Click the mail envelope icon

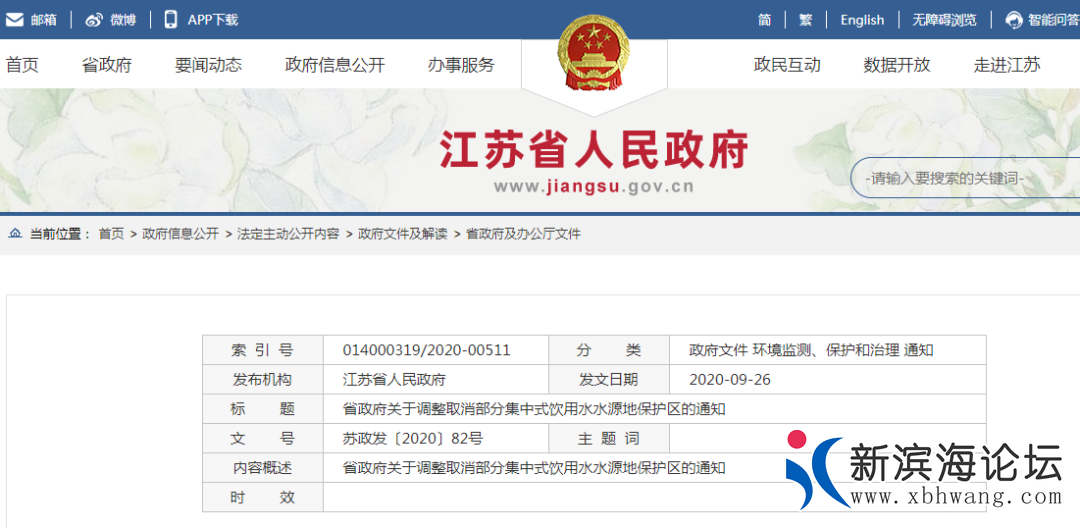tap(14, 20)
